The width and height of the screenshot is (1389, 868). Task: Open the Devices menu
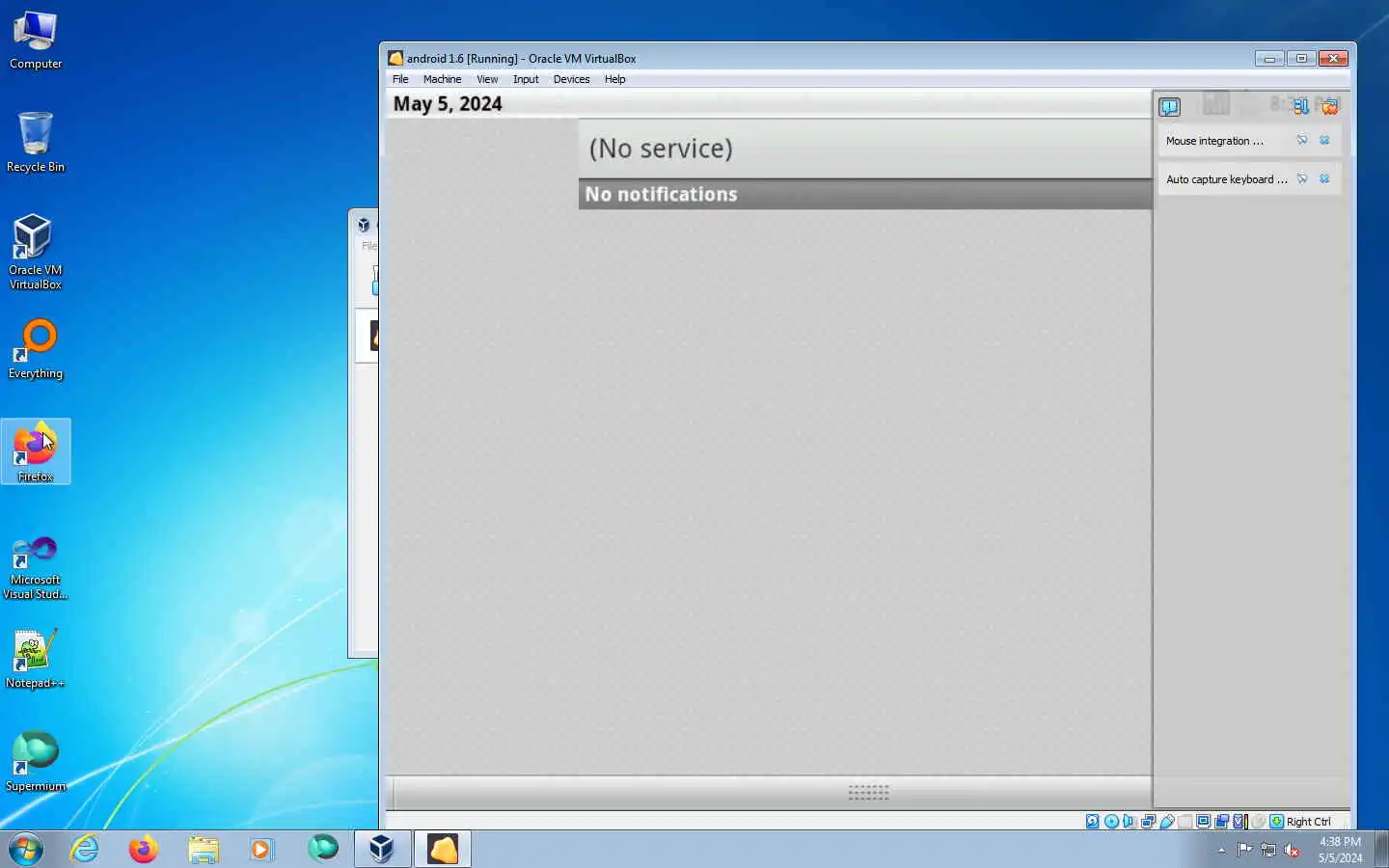[x=571, y=79]
